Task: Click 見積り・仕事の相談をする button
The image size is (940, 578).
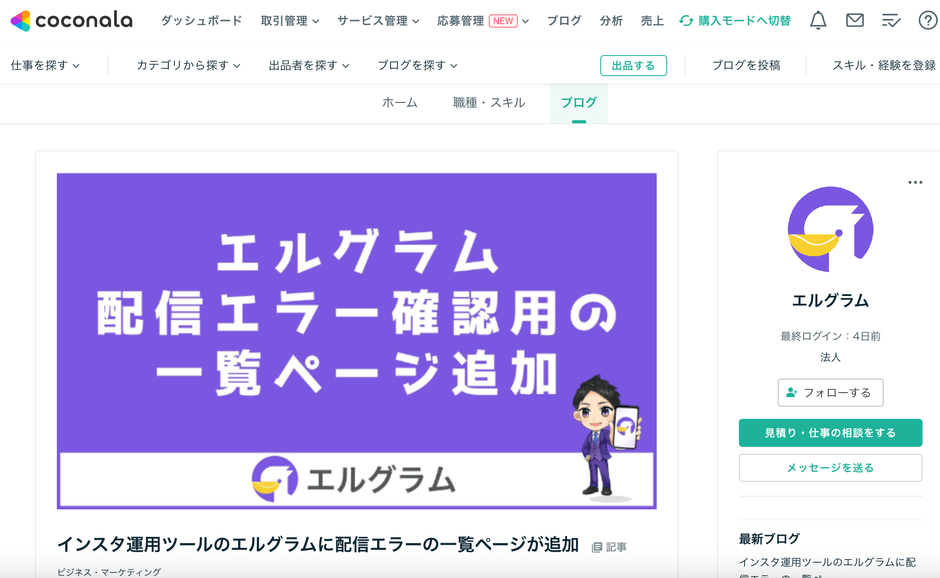Action: click(830, 433)
